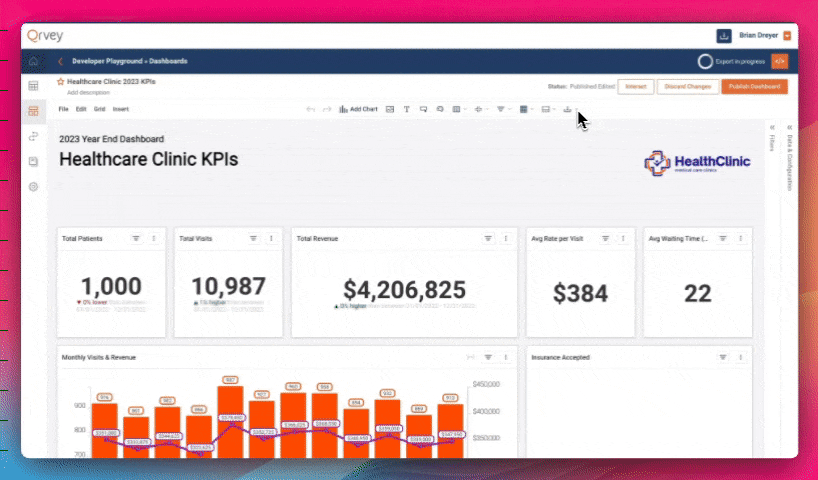Select the text (T) tool icon
Image resolution: width=818 pixels, height=480 pixels.
pyautogui.click(x=407, y=108)
